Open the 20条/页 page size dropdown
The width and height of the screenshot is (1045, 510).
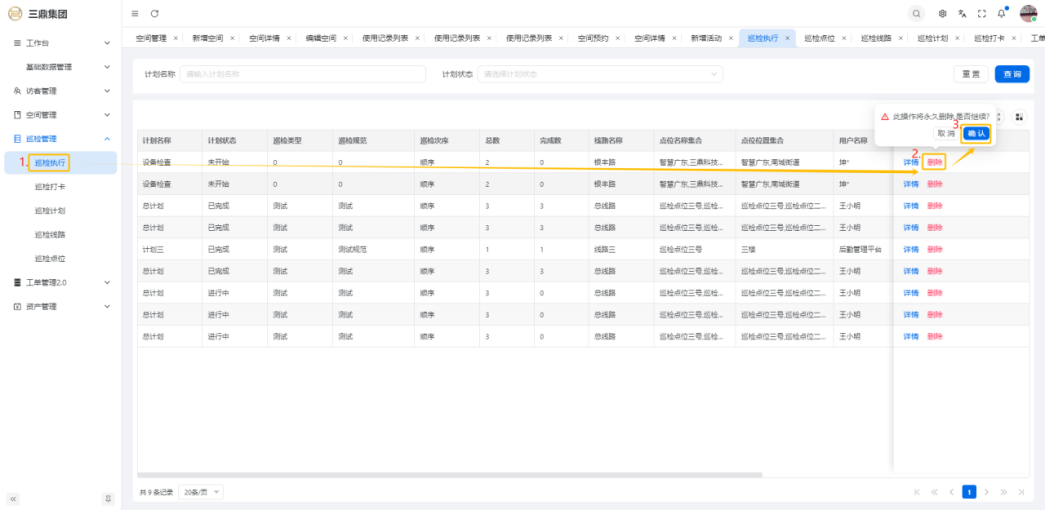coord(202,492)
